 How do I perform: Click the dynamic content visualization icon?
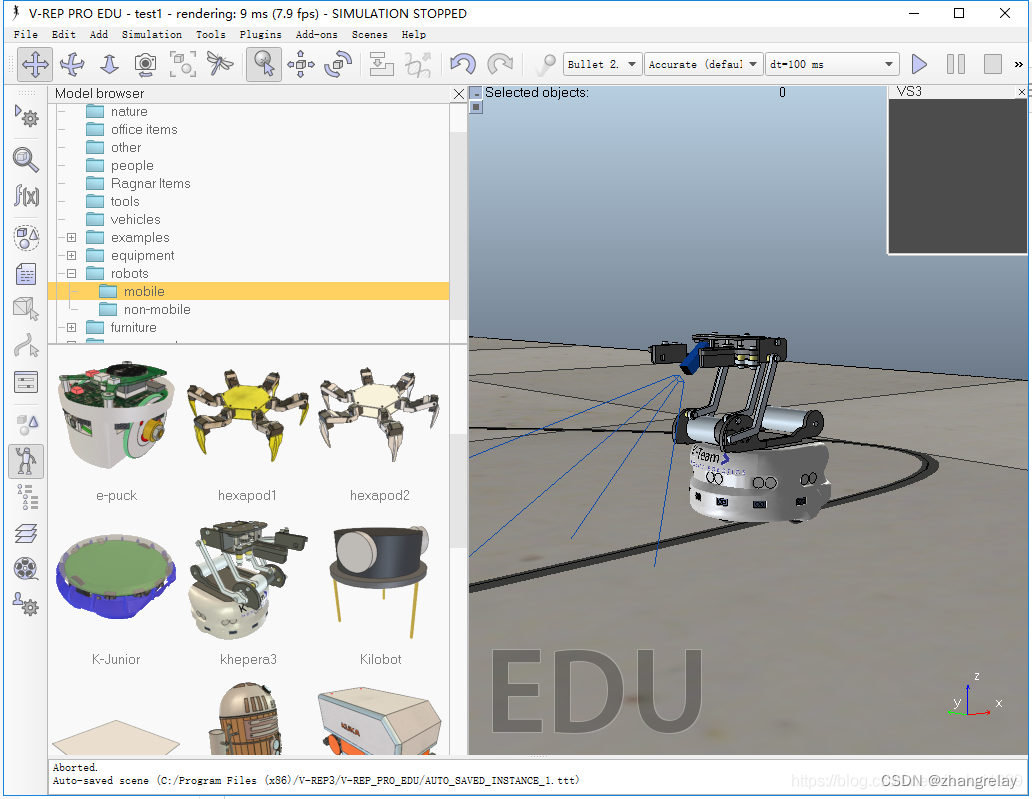point(545,64)
